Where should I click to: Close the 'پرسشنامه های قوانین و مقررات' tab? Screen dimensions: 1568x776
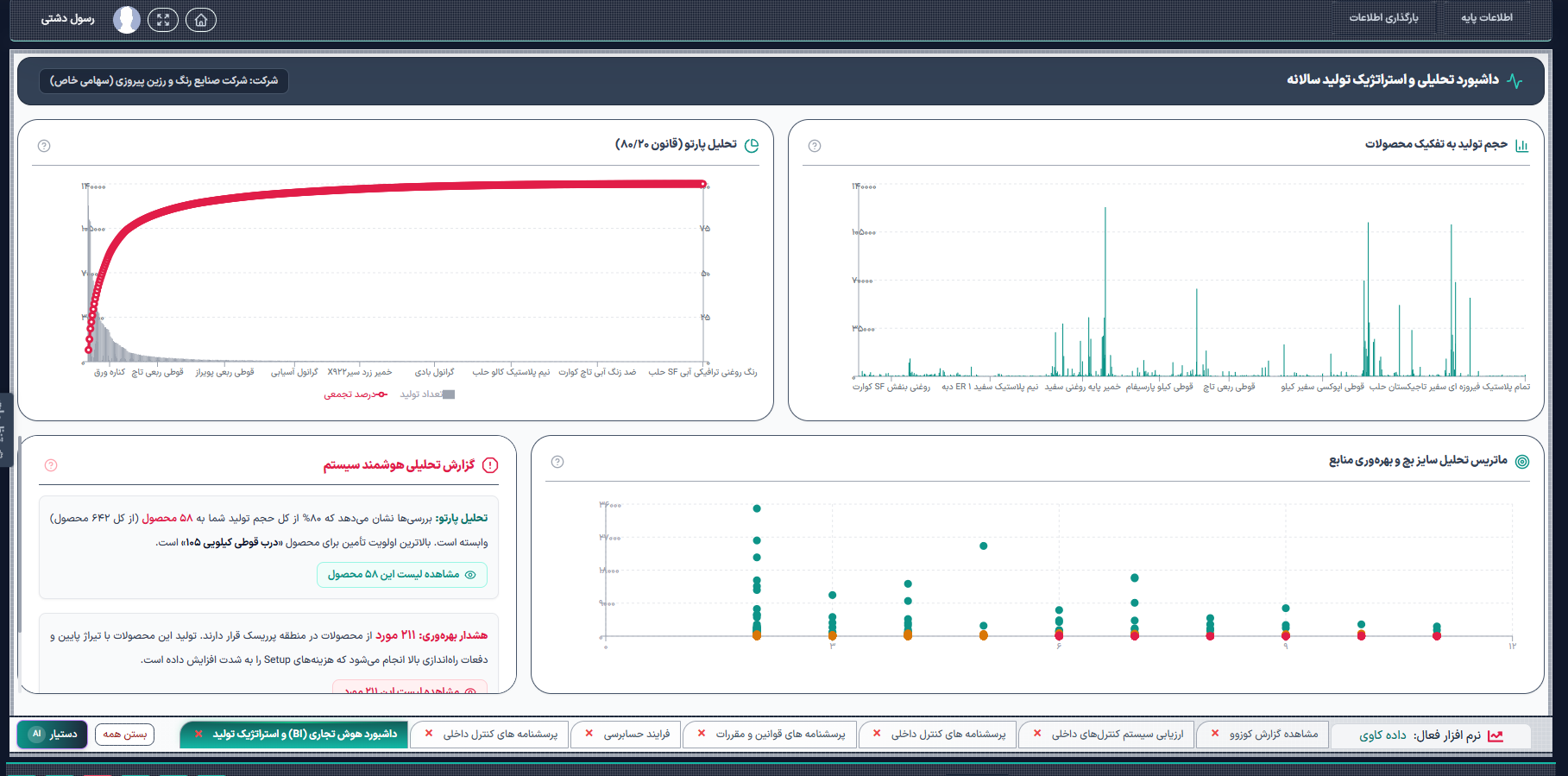702,734
